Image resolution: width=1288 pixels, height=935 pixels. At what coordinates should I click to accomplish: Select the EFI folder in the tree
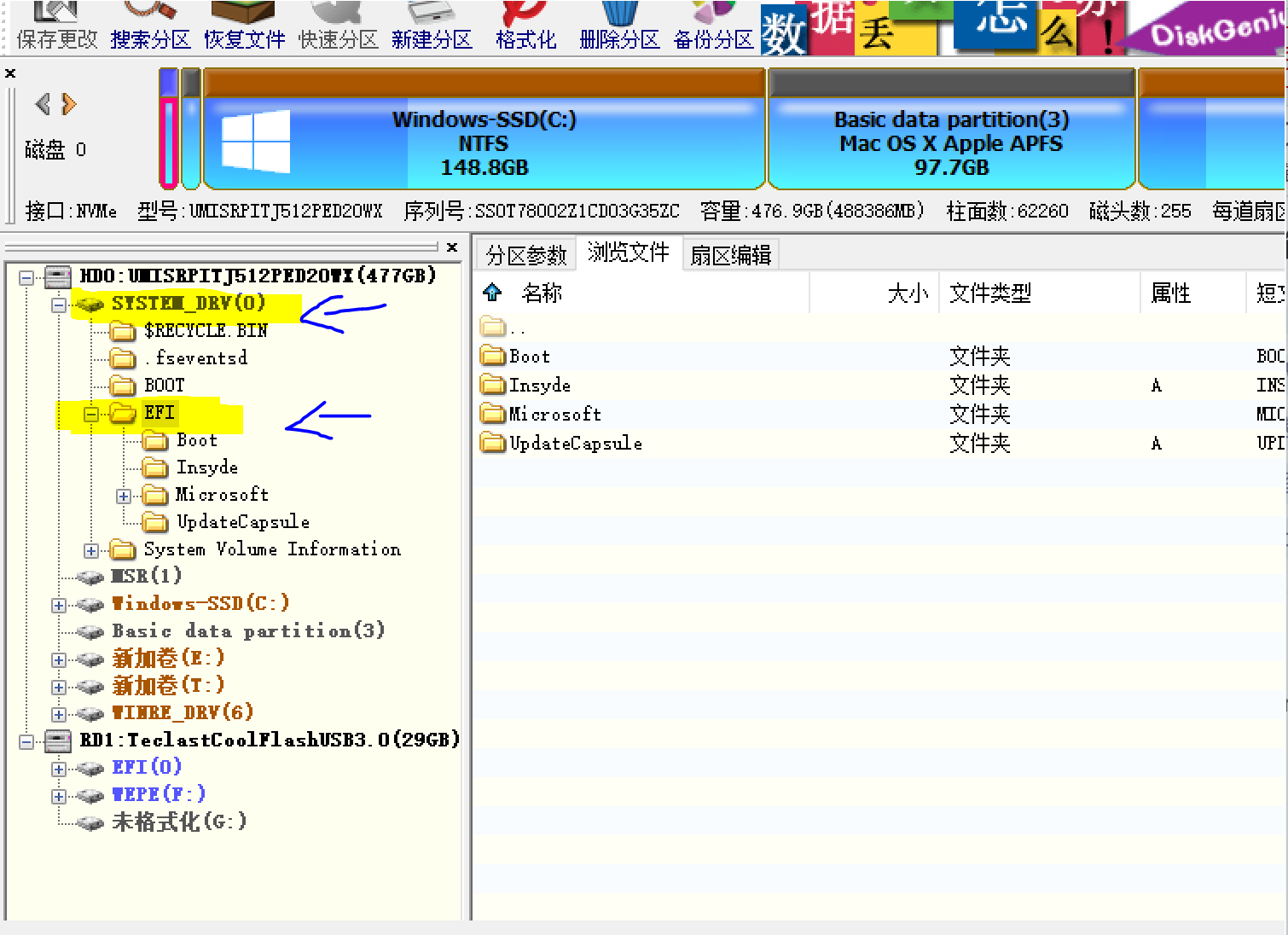click(x=159, y=413)
